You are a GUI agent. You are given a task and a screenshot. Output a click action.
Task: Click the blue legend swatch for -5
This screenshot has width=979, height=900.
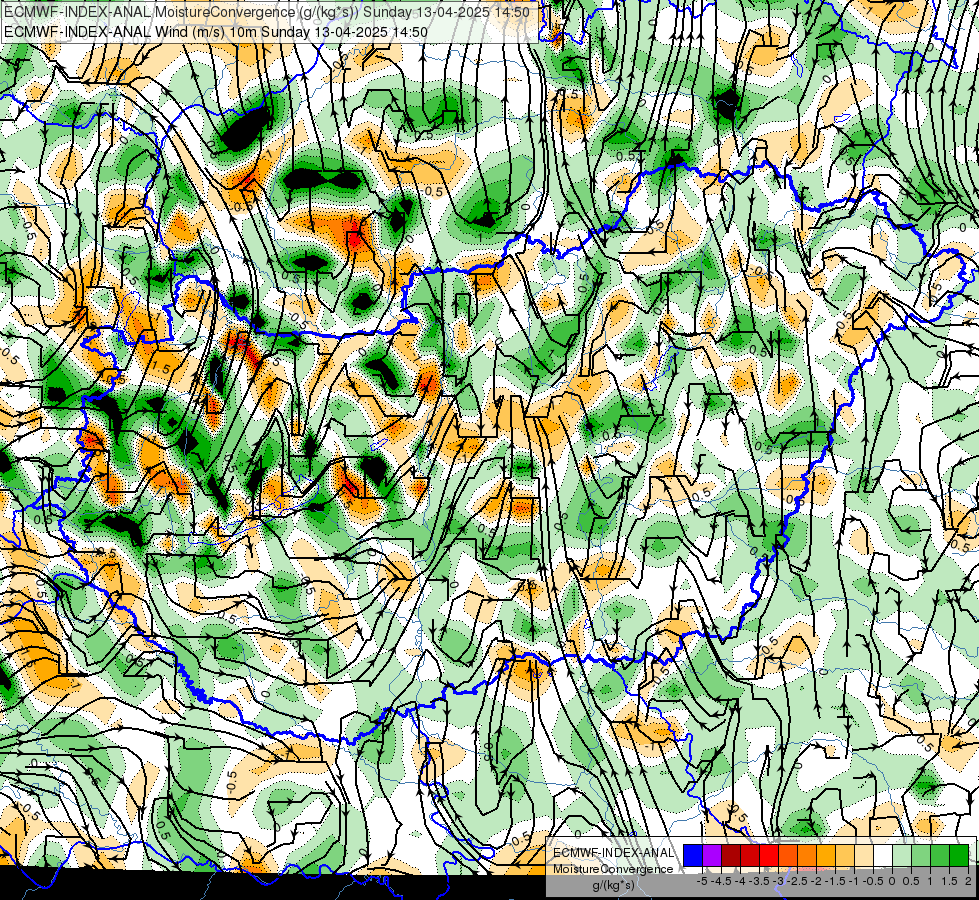pyautogui.click(x=693, y=855)
